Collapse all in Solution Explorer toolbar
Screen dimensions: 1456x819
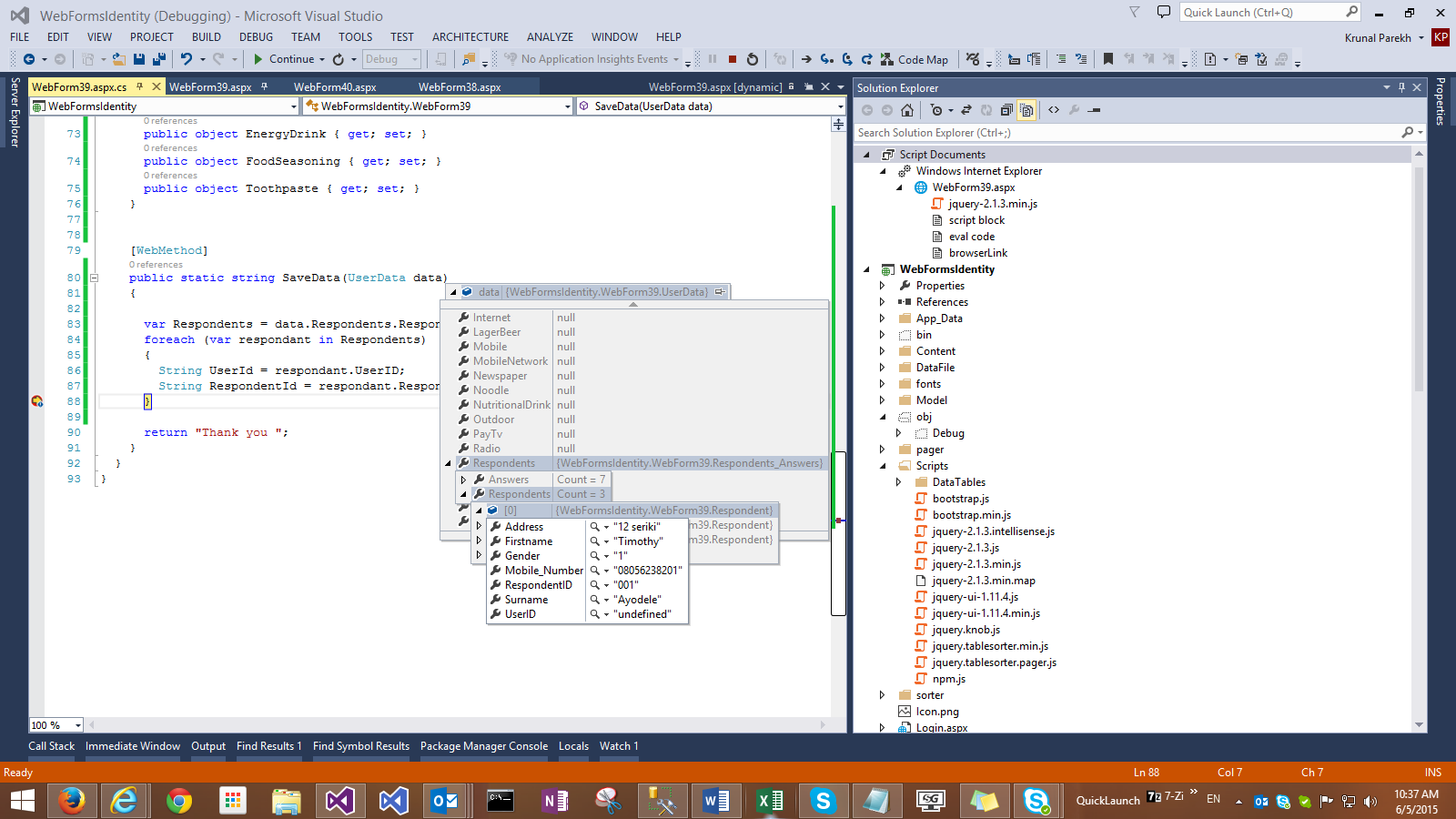pyautogui.click(x=1006, y=110)
